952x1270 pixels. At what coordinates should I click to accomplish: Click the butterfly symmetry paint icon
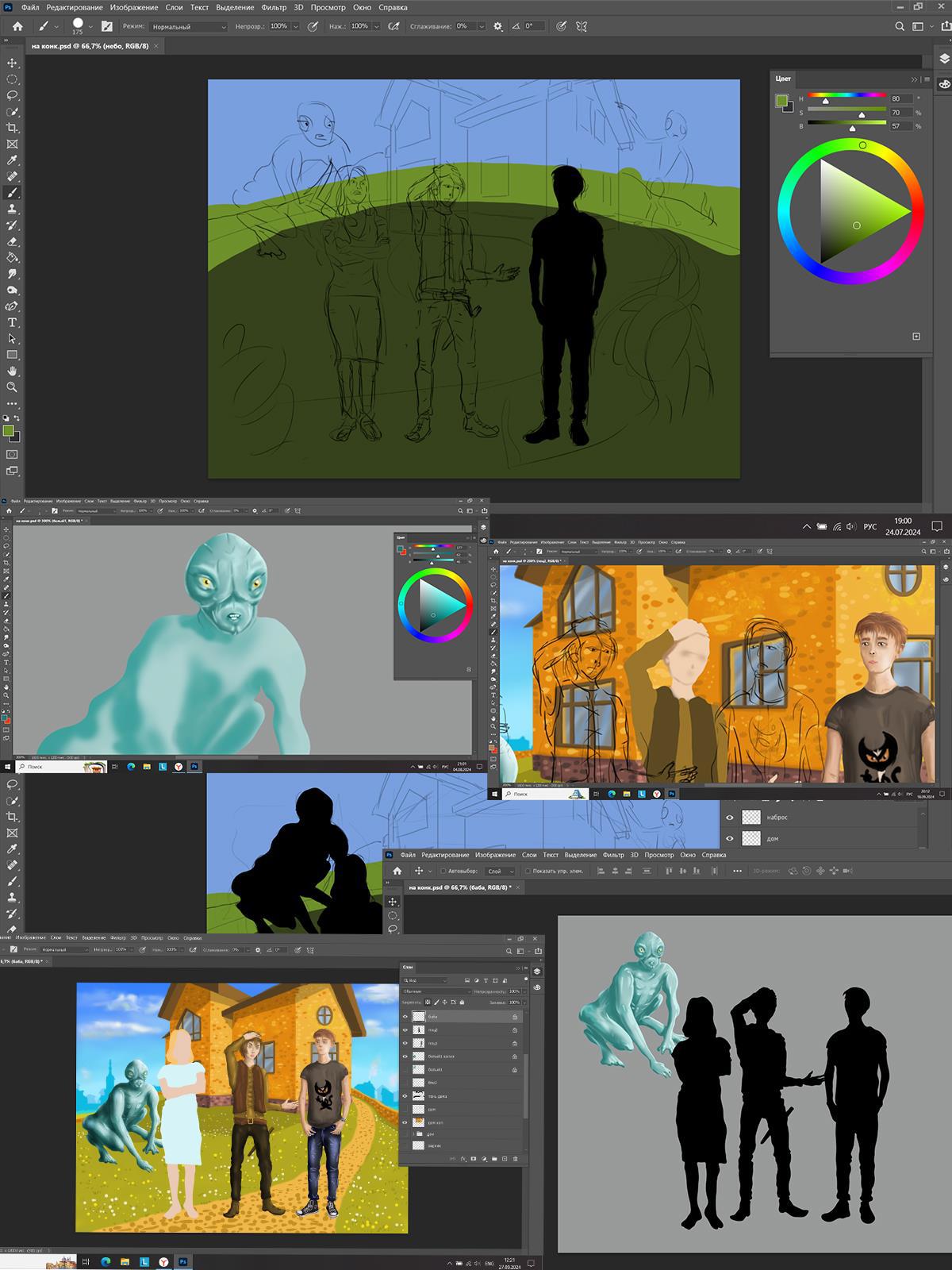click(582, 26)
